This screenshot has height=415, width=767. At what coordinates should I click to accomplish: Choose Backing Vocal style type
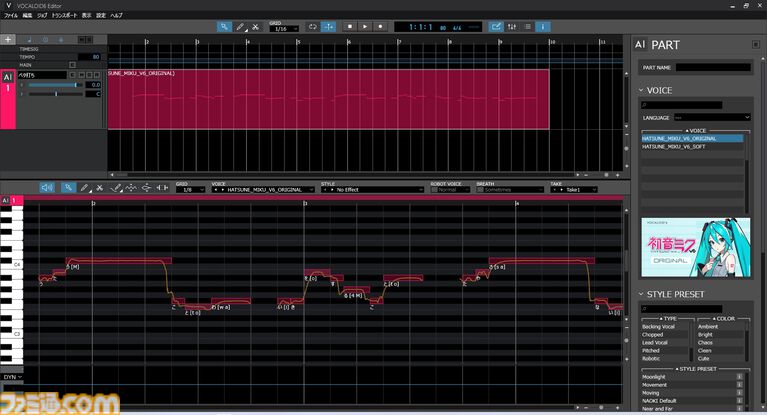pos(665,326)
